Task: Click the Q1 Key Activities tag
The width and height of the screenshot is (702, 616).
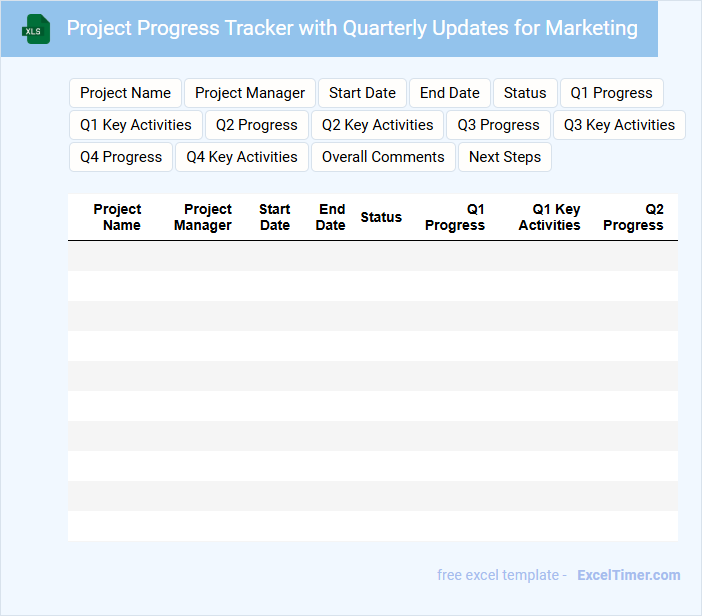Action: pyautogui.click(x=136, y=125)
